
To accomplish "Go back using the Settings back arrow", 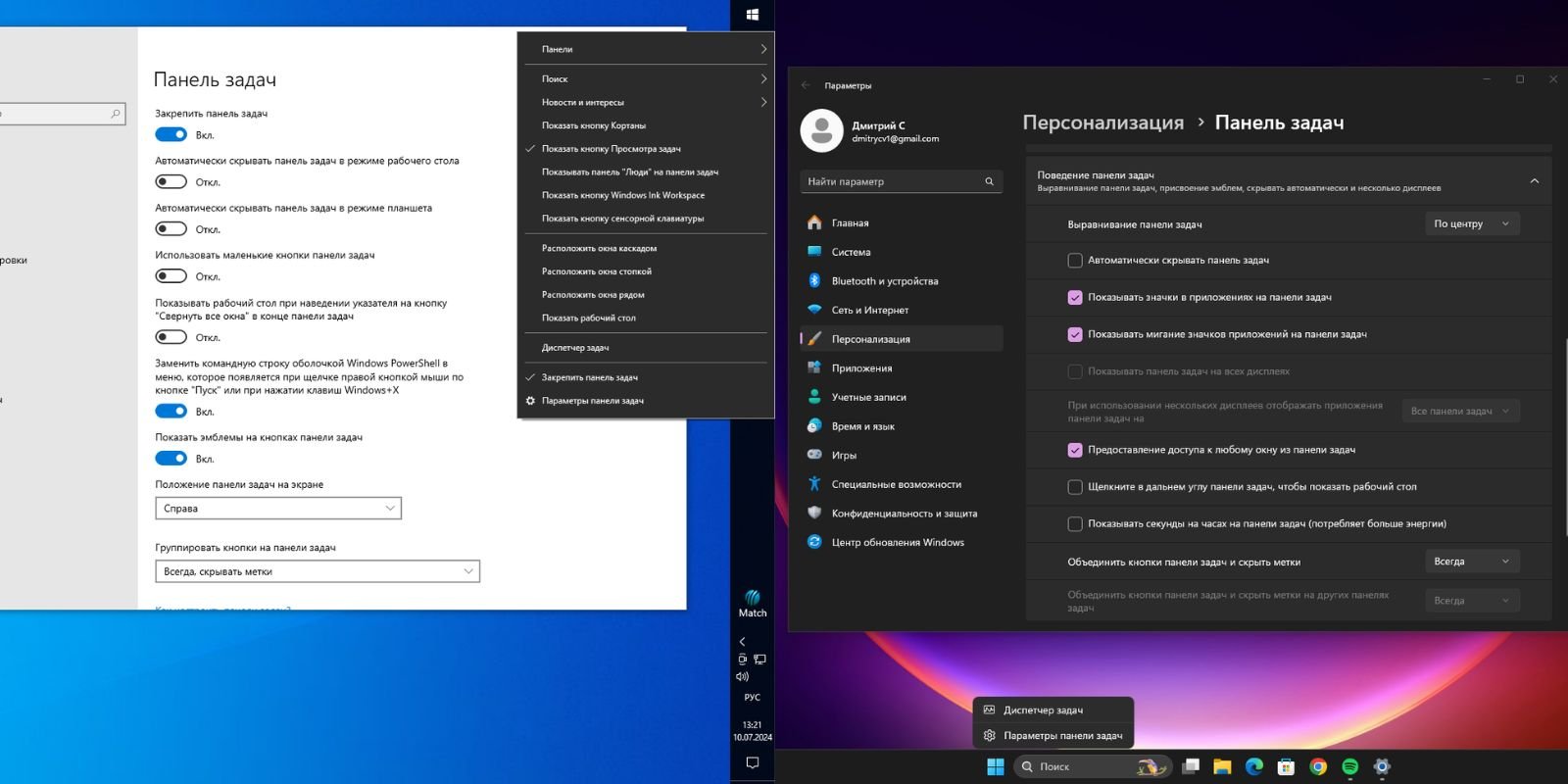I will [806, 85].
